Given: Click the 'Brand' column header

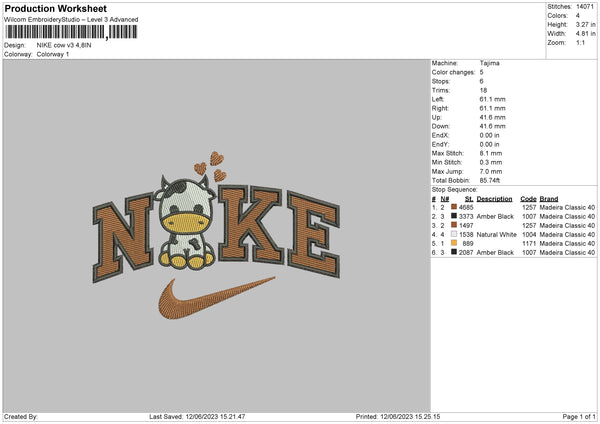Looking at the screenshot, I should [549, 199].
